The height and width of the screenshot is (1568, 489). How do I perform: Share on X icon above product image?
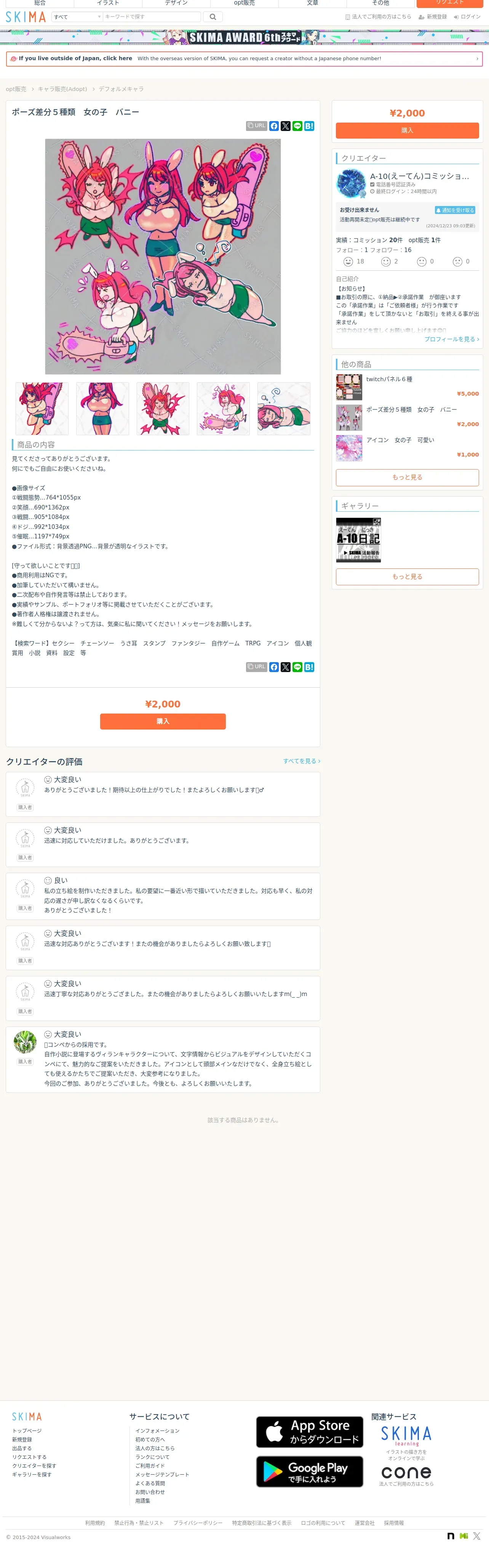coord(286,126)
